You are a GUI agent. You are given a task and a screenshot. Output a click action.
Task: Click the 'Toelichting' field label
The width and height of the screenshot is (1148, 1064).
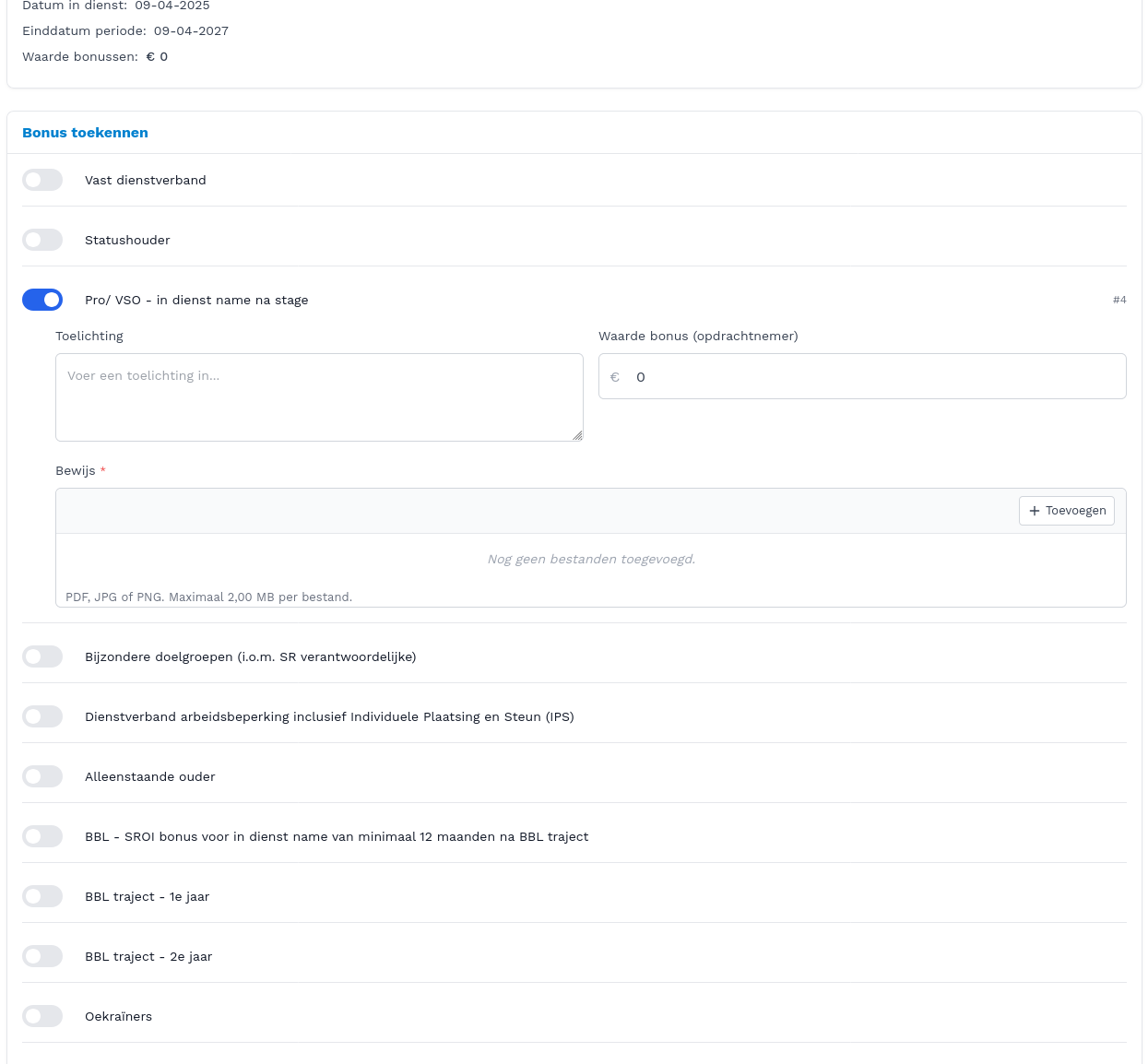coord(89,336)
